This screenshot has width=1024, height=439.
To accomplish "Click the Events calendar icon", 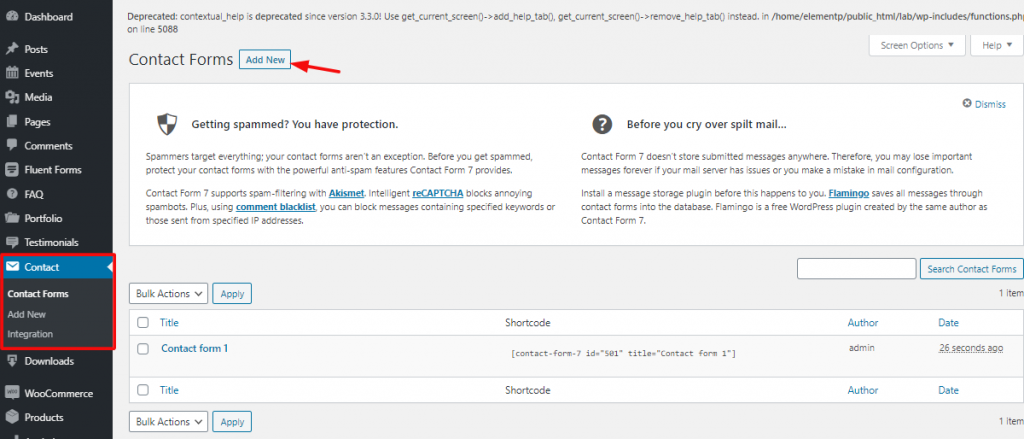I will point(11,73).
